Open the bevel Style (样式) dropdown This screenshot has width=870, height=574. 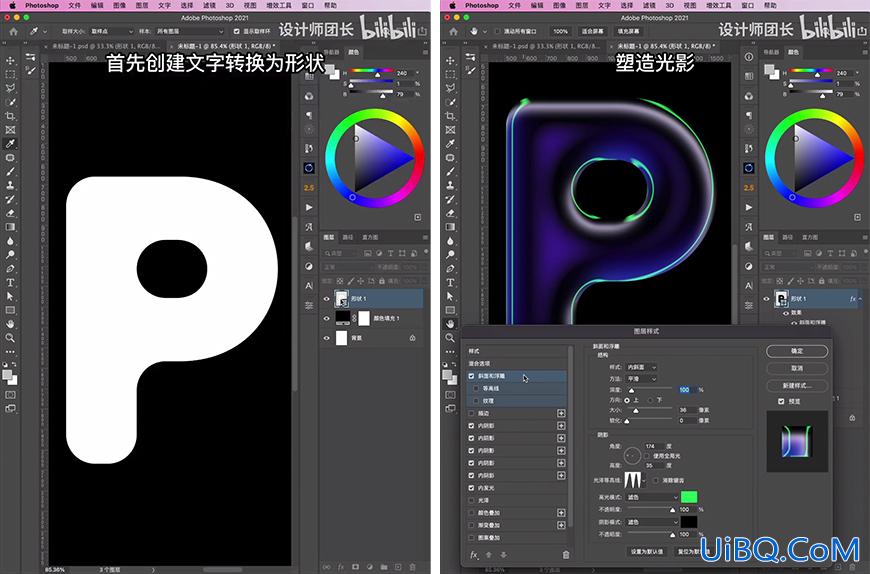[x=641, y=367]
